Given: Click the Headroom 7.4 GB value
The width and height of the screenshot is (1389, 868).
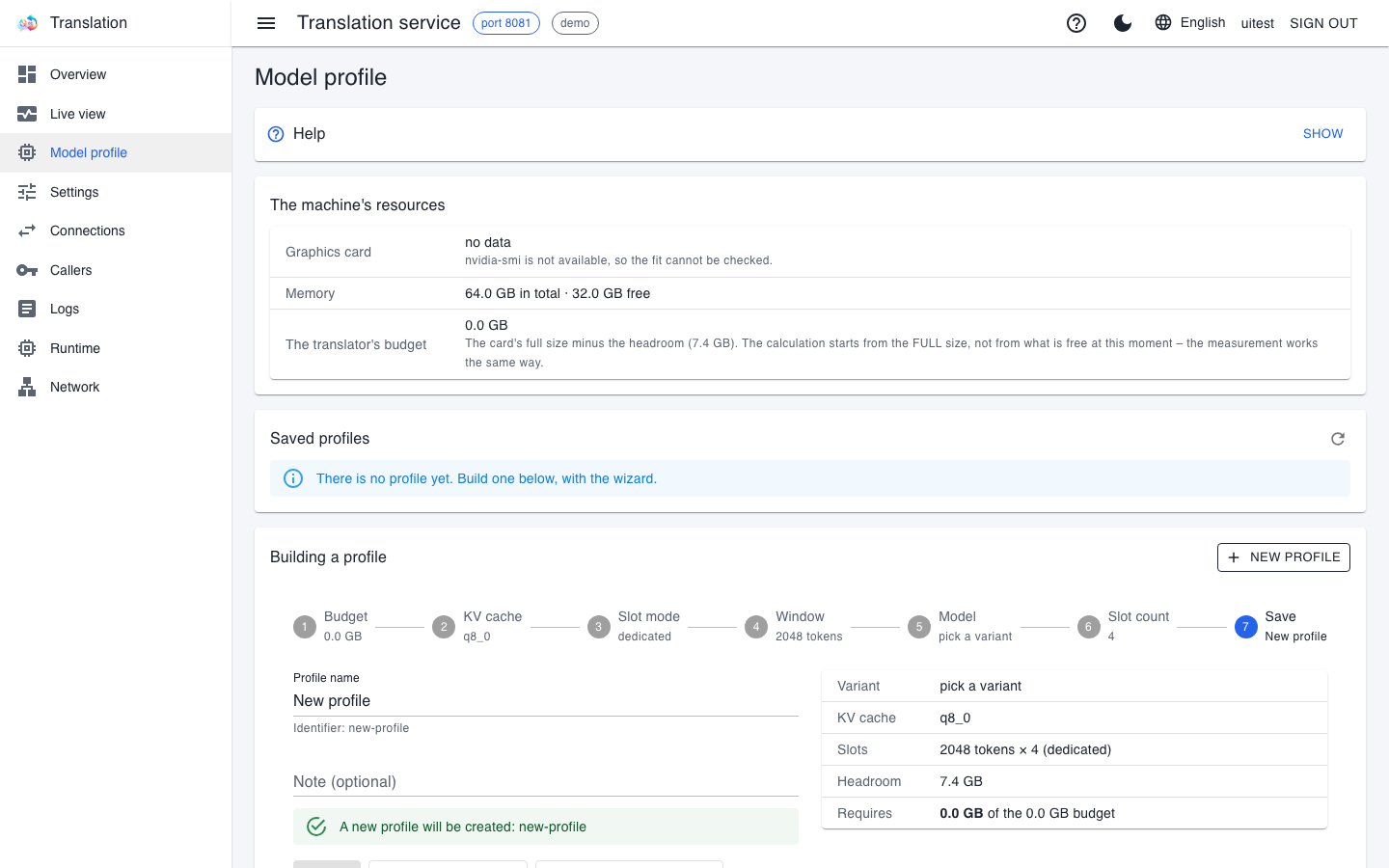Looking at the screenshot, I should pyautogui.click(x=961, y=781).
